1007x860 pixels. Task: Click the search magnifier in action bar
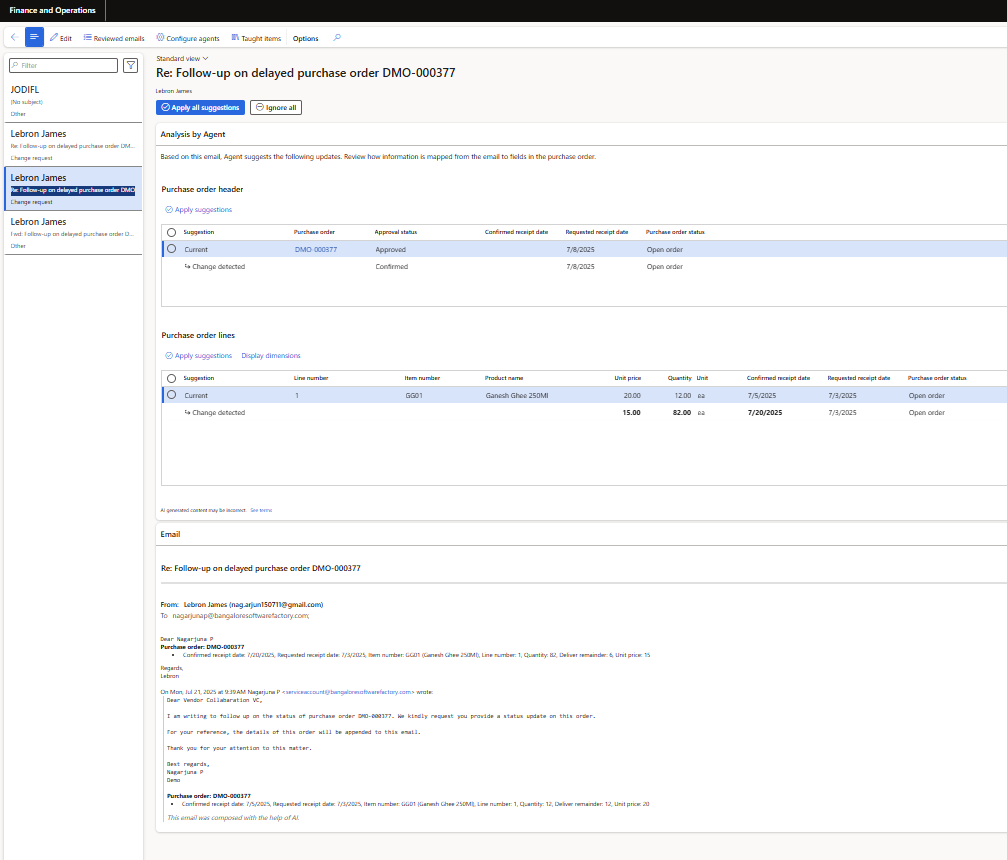tap(337, 38)
